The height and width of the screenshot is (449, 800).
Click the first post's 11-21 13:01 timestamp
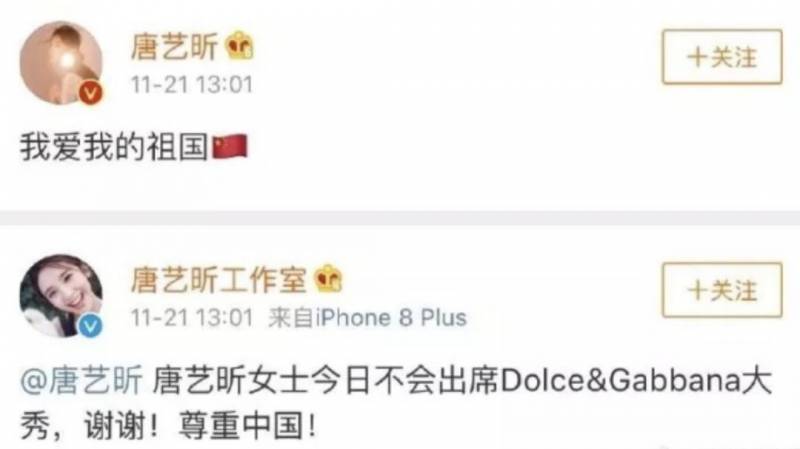192,85
